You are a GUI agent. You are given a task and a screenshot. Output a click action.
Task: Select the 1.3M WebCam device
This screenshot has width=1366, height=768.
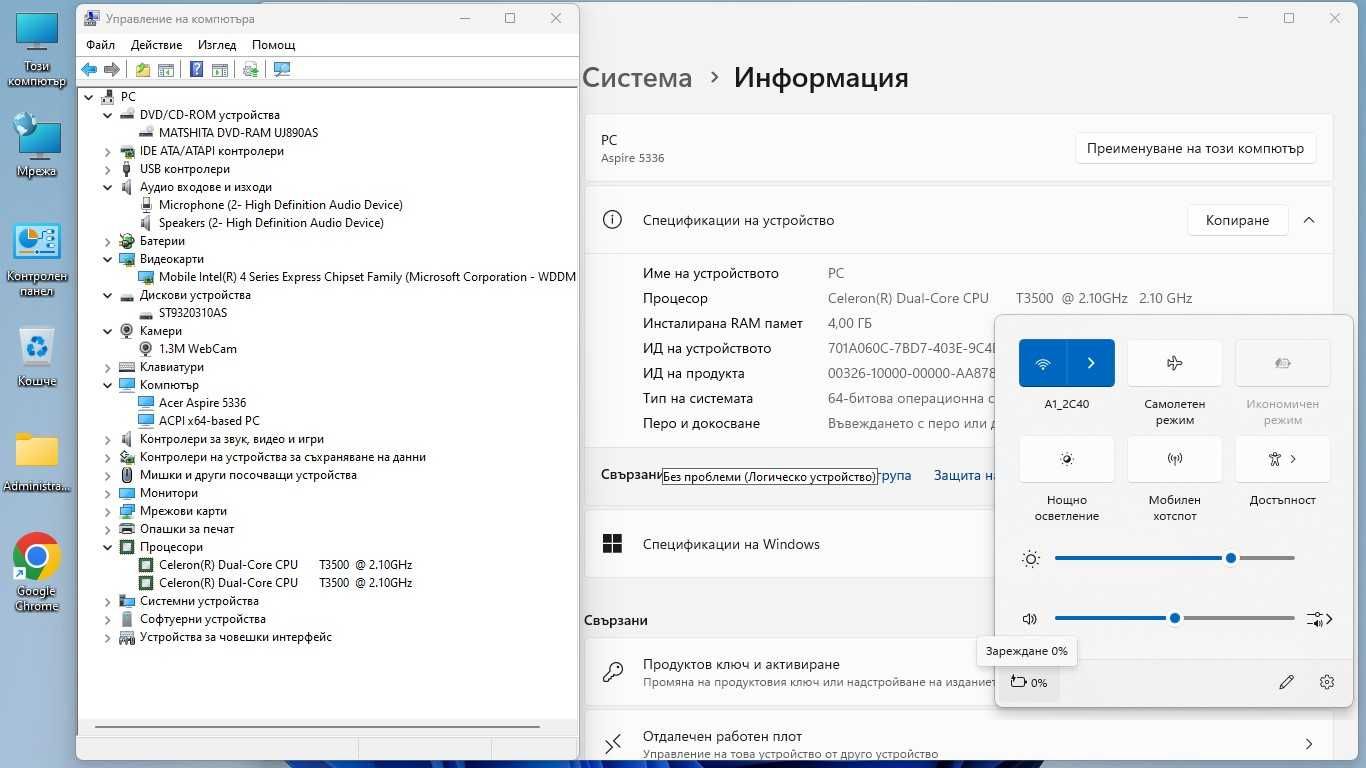pyautogui.click(x=198, y=349)
